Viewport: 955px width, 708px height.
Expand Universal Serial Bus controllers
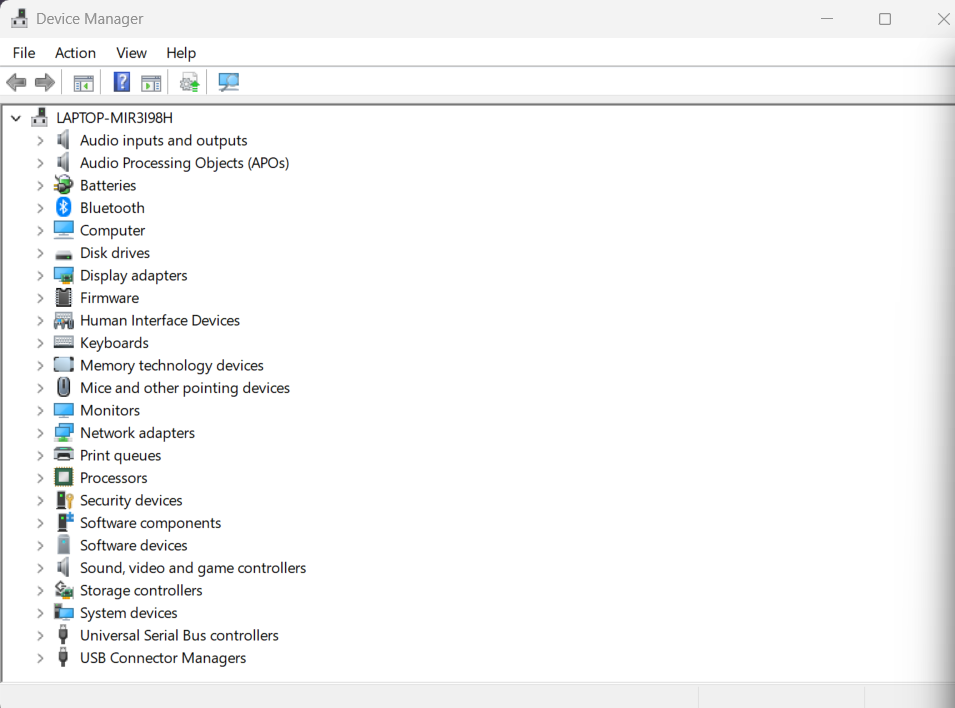40,635
